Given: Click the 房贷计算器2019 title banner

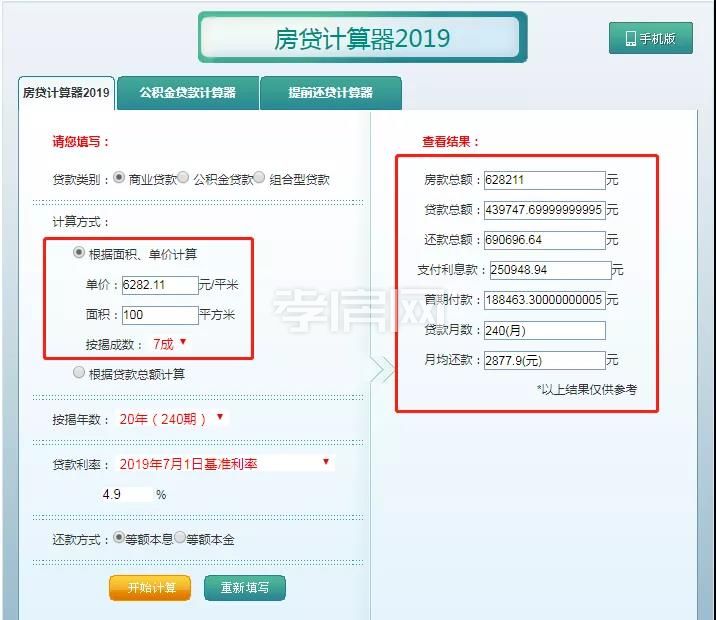Looking at the screenshot, I should (363, 38).
